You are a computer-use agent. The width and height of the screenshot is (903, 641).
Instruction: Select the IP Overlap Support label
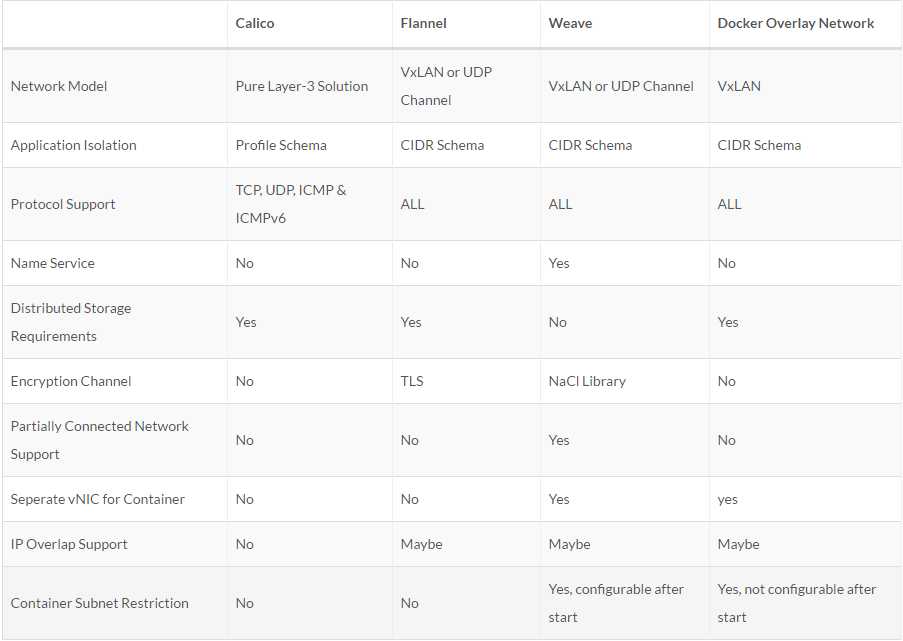[x=69, y=544]
